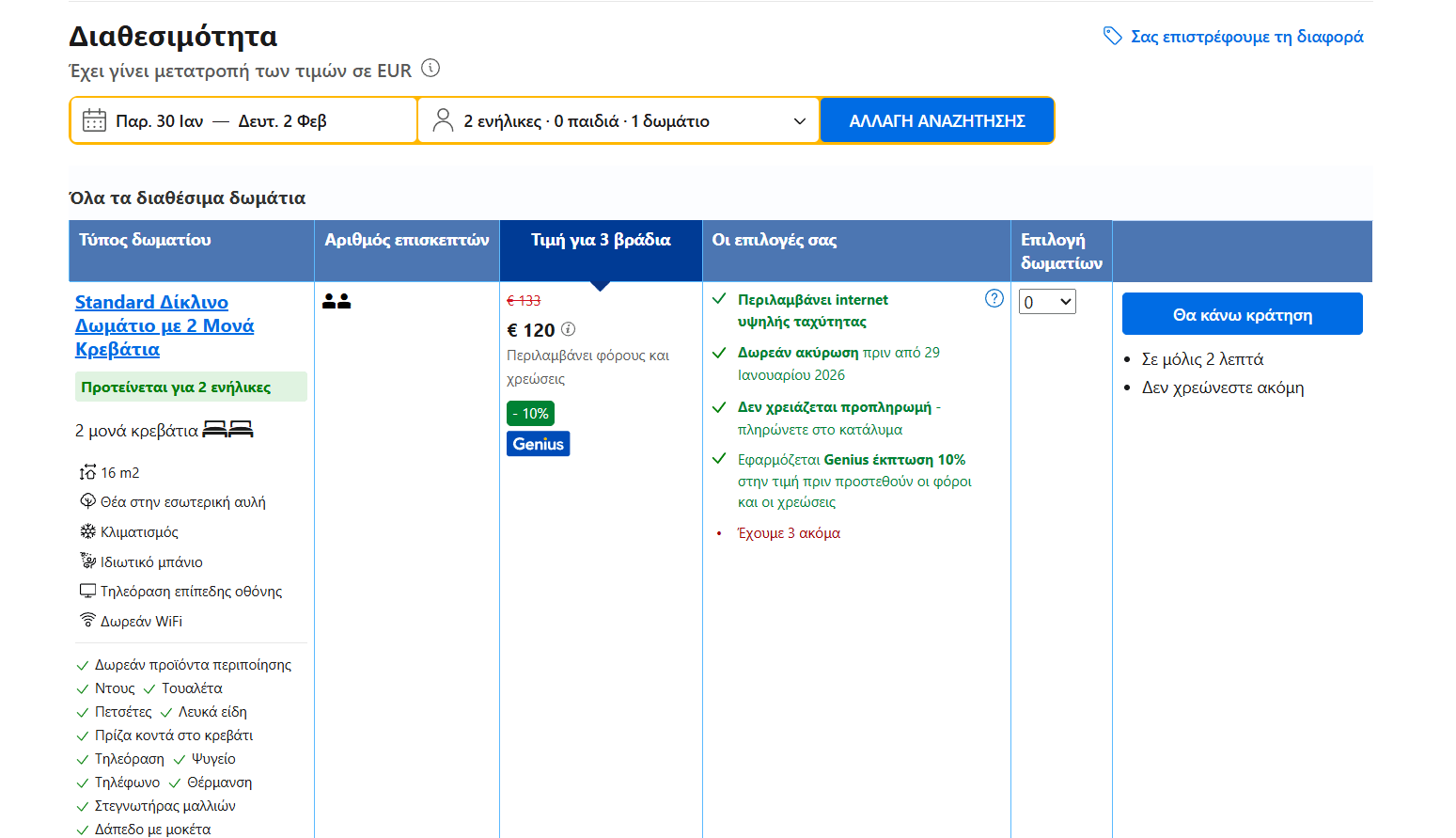
Task: Click the twin beds icon
Action: tap(228, 430)
